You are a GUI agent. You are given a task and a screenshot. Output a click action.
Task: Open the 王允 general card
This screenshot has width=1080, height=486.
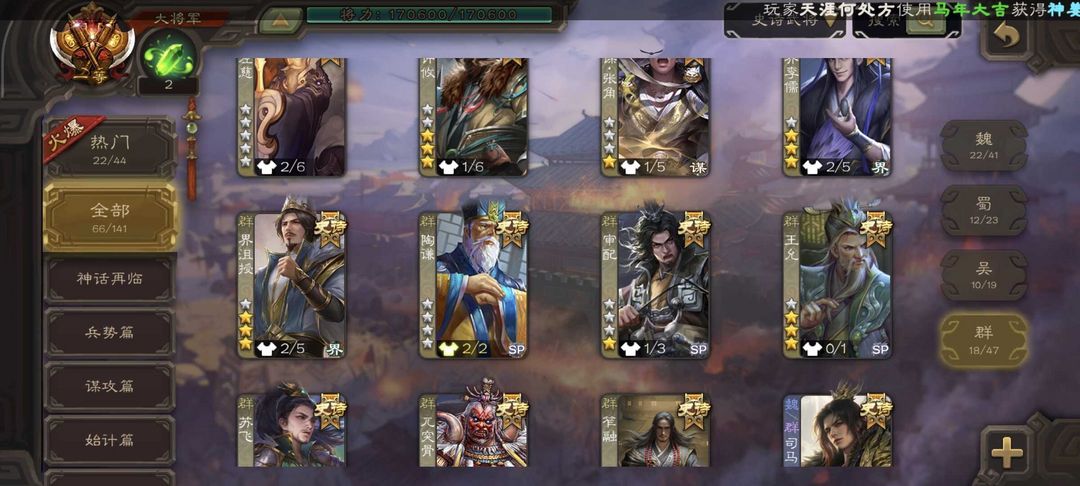point(838,286)
